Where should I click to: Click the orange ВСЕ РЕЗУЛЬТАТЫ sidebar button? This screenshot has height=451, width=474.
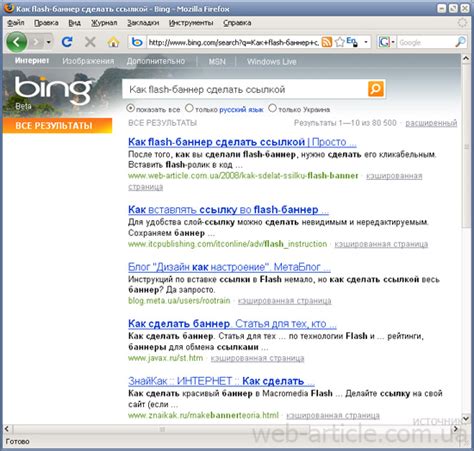pyautogui.click(x=57, y=126)
